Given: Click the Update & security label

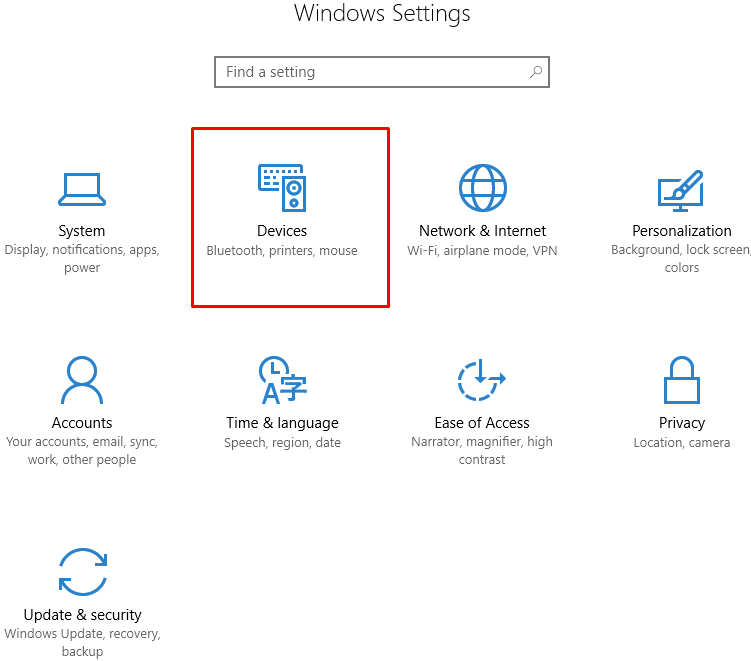Looking at the screenshot, I should 83,615.
